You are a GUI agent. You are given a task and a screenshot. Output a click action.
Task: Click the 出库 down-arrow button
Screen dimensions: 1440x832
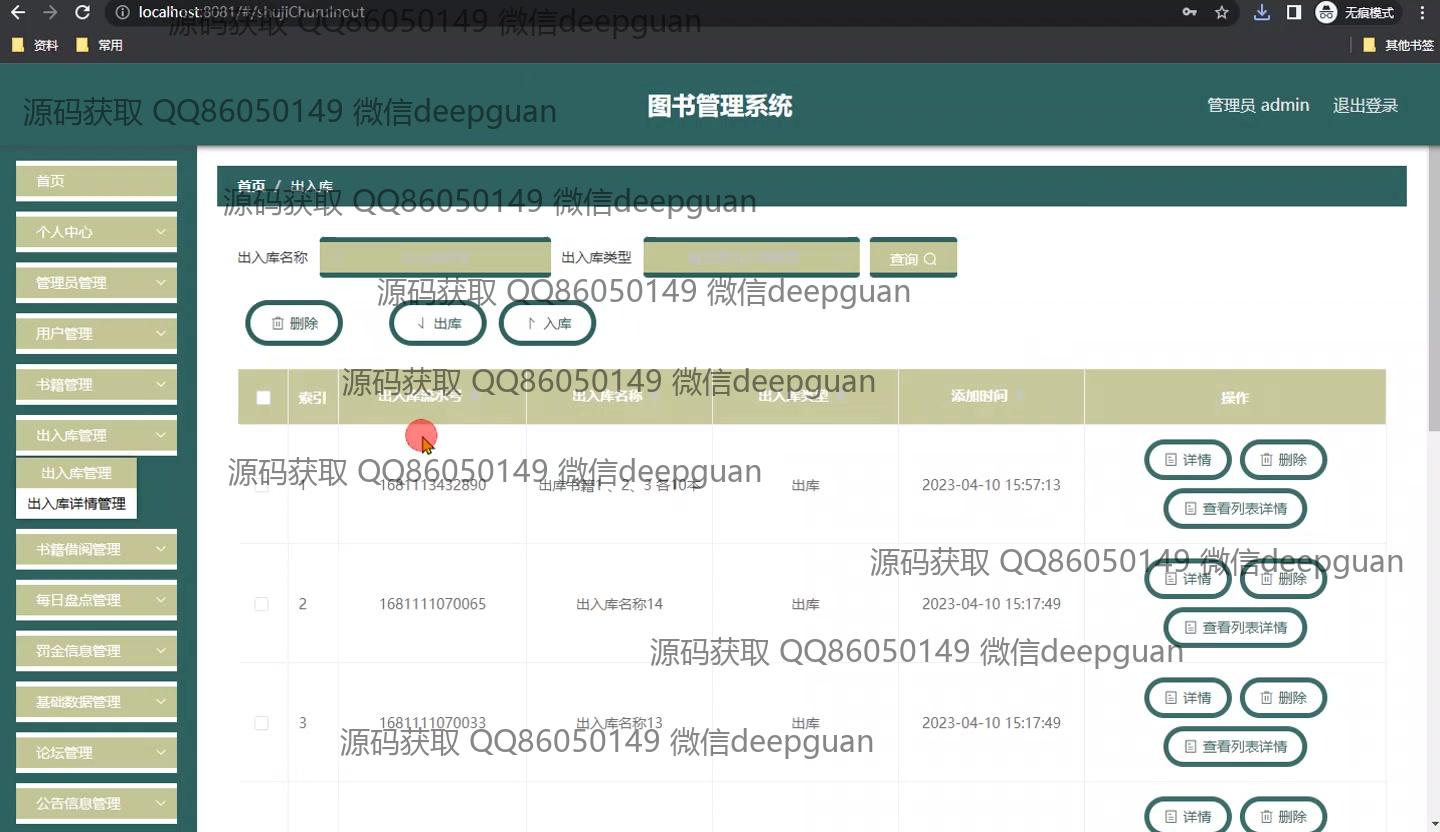(438, 323)
